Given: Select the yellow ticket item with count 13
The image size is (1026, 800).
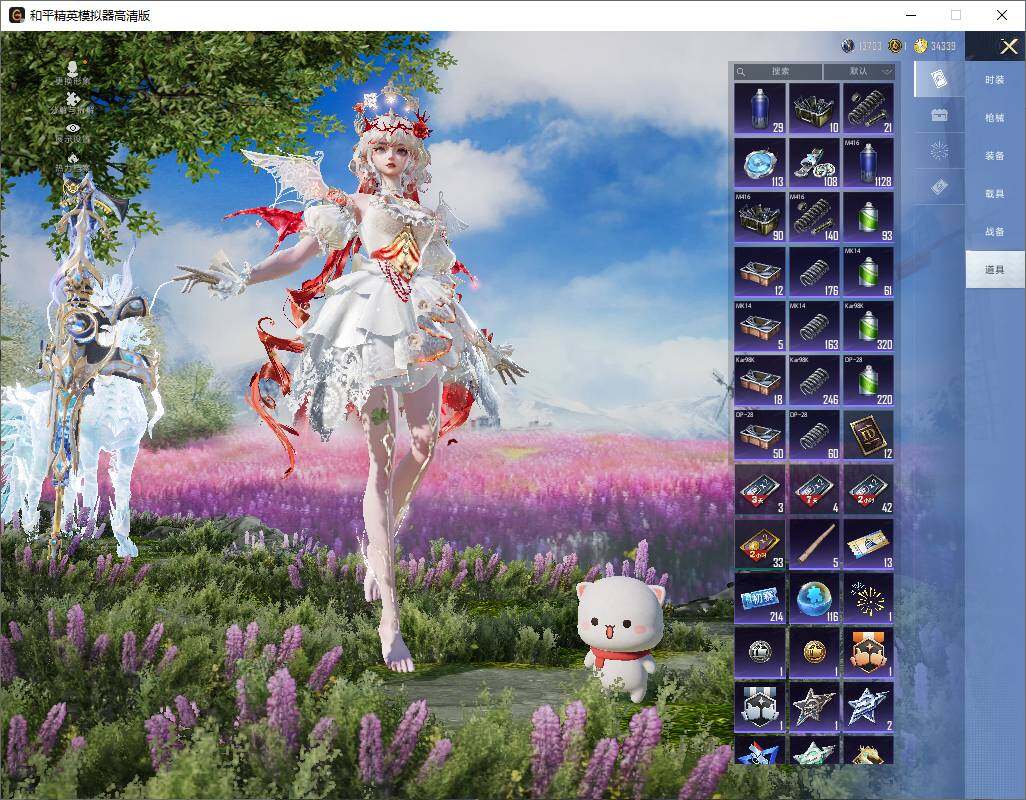Looking at the screenshot, I should point(868,544).
